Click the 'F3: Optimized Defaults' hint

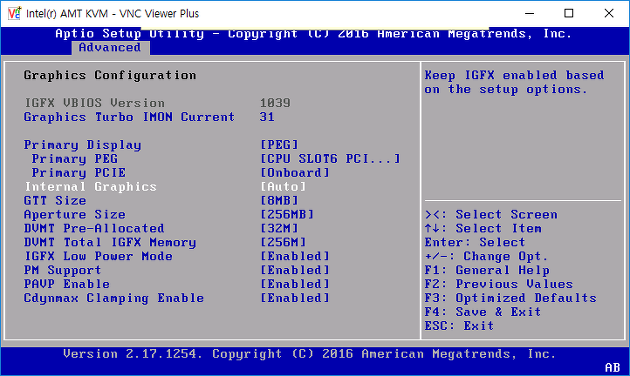[511, 298]
